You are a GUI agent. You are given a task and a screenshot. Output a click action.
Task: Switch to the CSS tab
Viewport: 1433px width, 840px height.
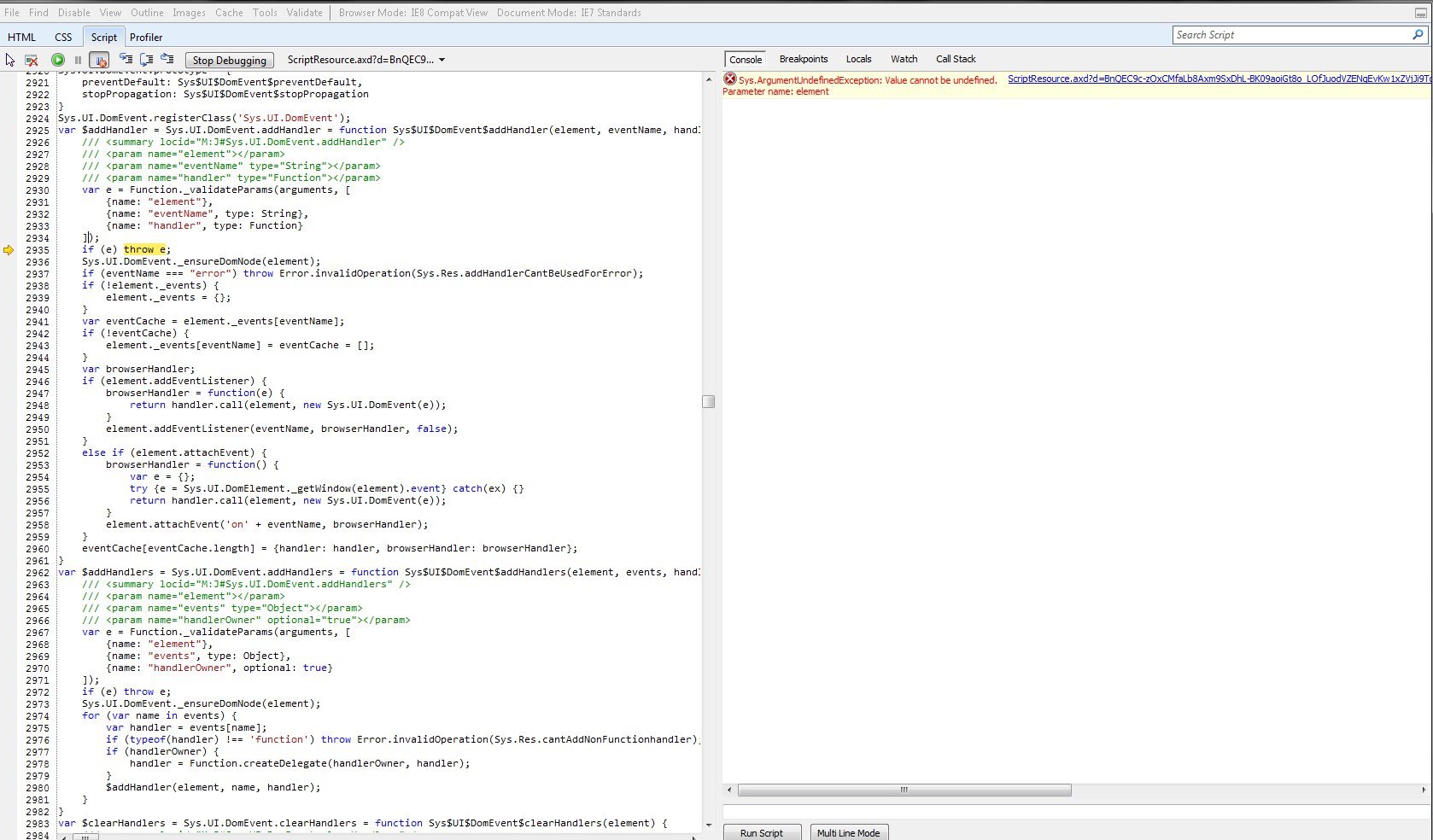[63, 37]
